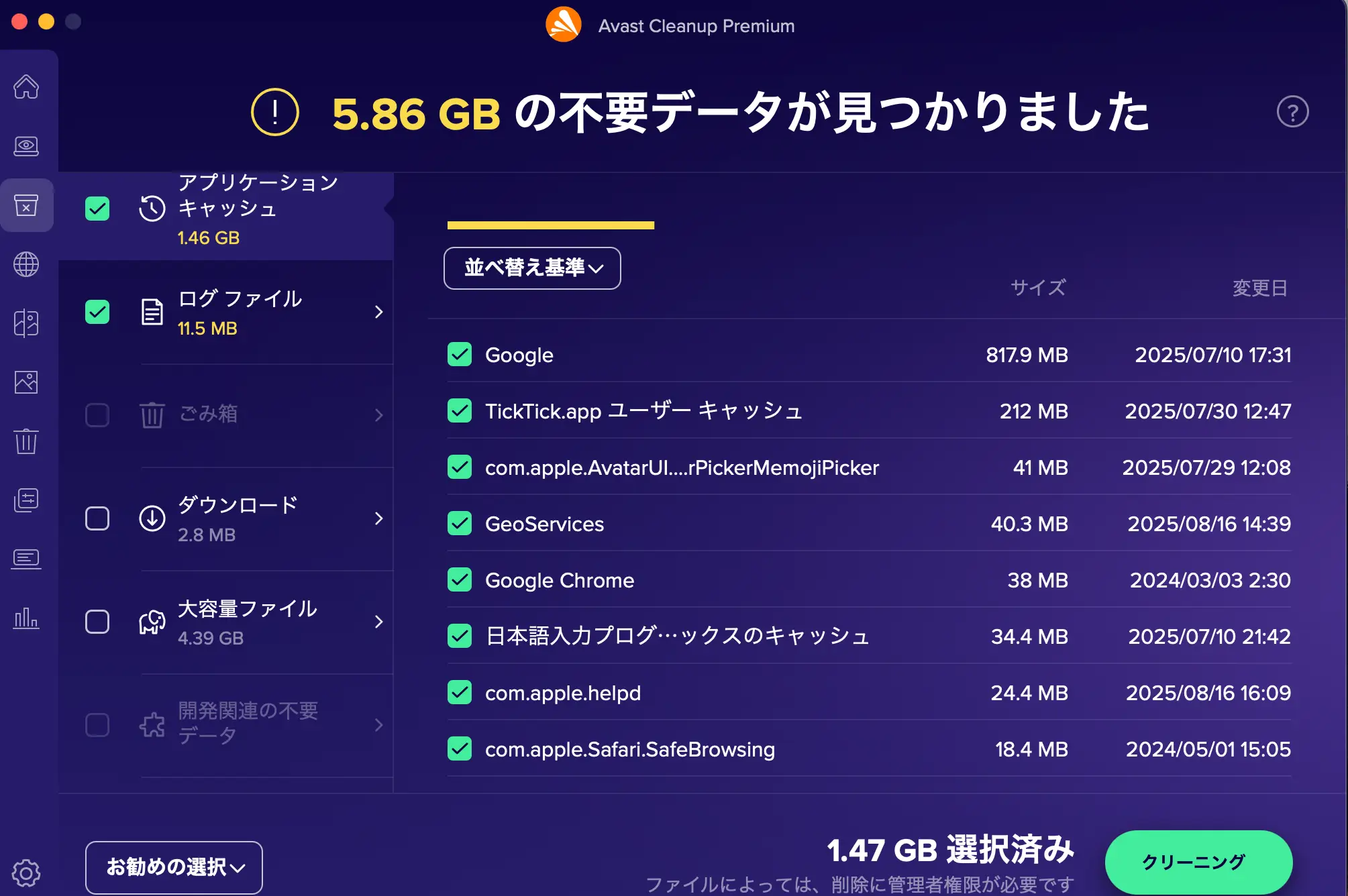This screenshot has width=1348, height=896.
Task: Select the ごみ箱 category label
Action: [x=208, y=414]
